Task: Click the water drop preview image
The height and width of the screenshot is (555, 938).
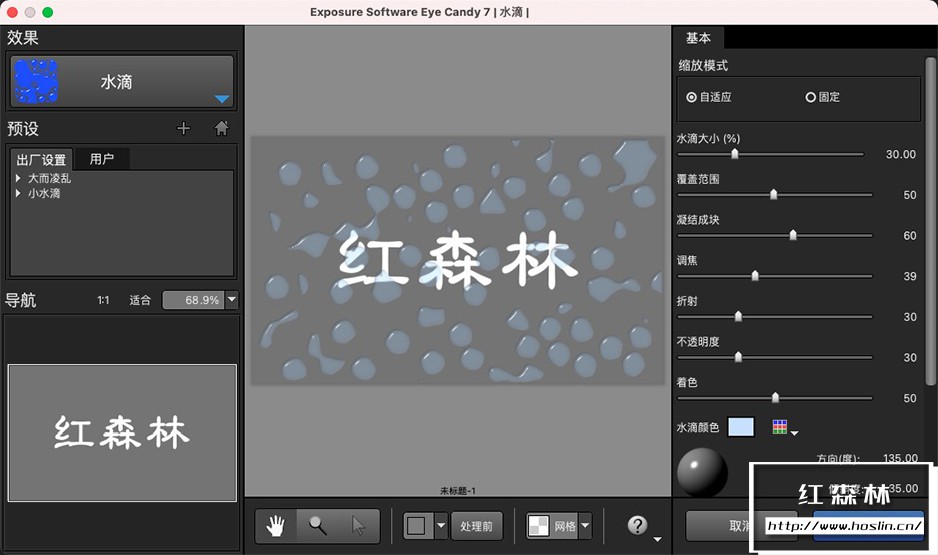Action: [458, 260]
